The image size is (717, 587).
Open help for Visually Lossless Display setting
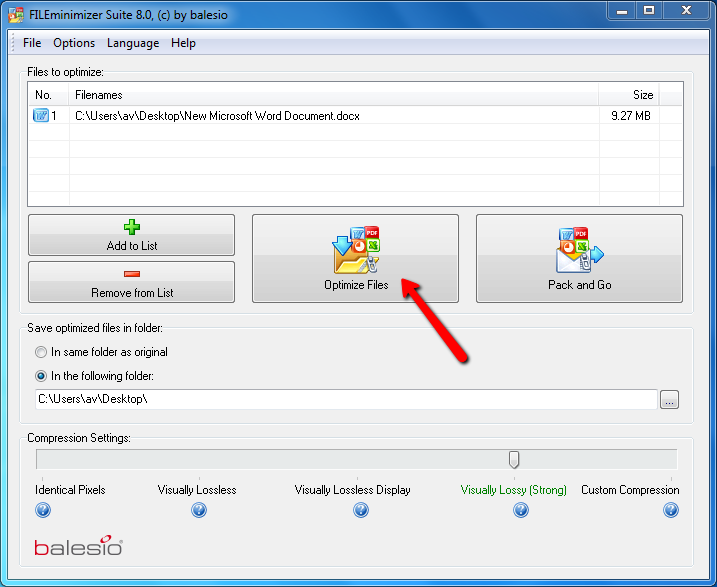coord(361,510)
